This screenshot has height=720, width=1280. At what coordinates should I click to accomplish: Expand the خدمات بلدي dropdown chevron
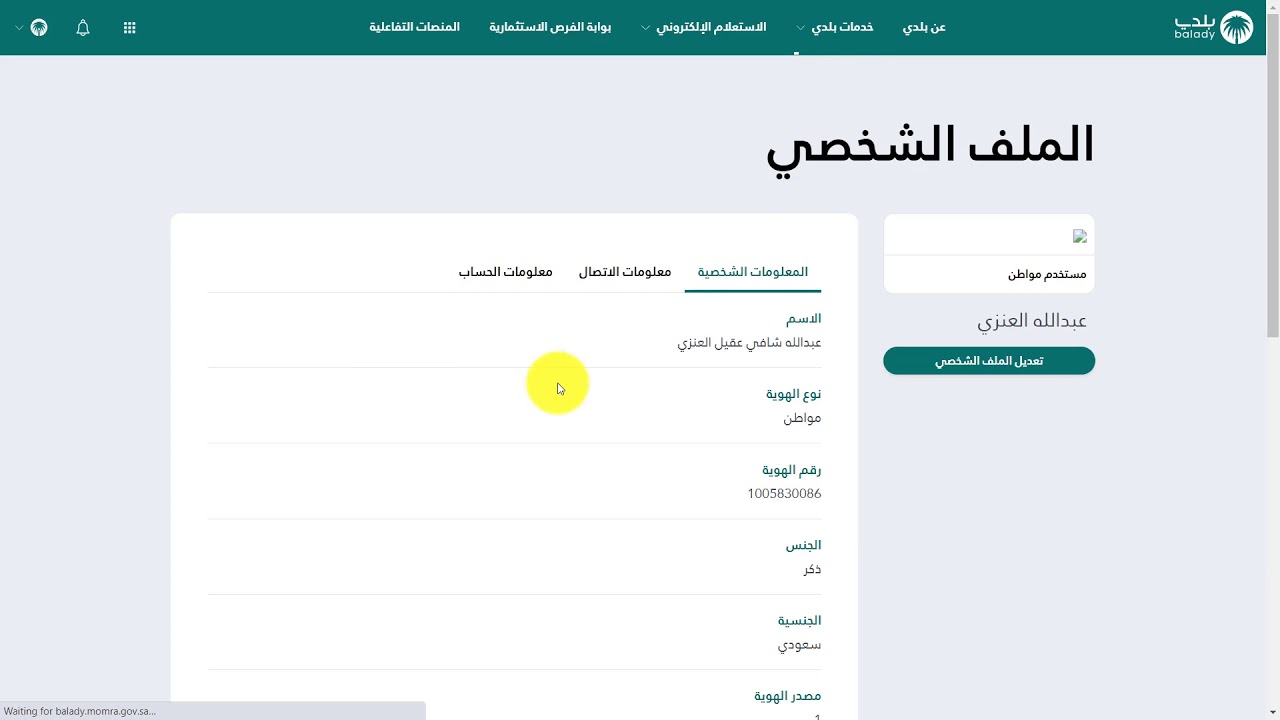[x=800, y=28]
